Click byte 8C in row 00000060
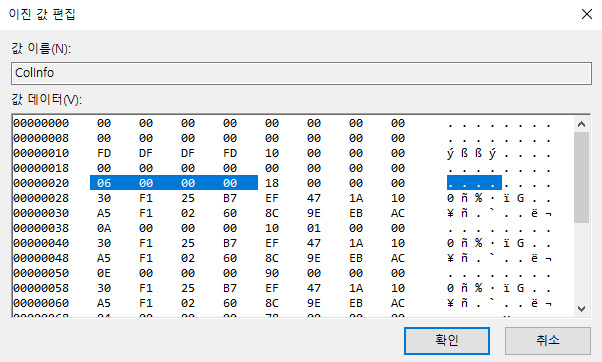Viewport: 602px width, 362px height. [272, 303]
